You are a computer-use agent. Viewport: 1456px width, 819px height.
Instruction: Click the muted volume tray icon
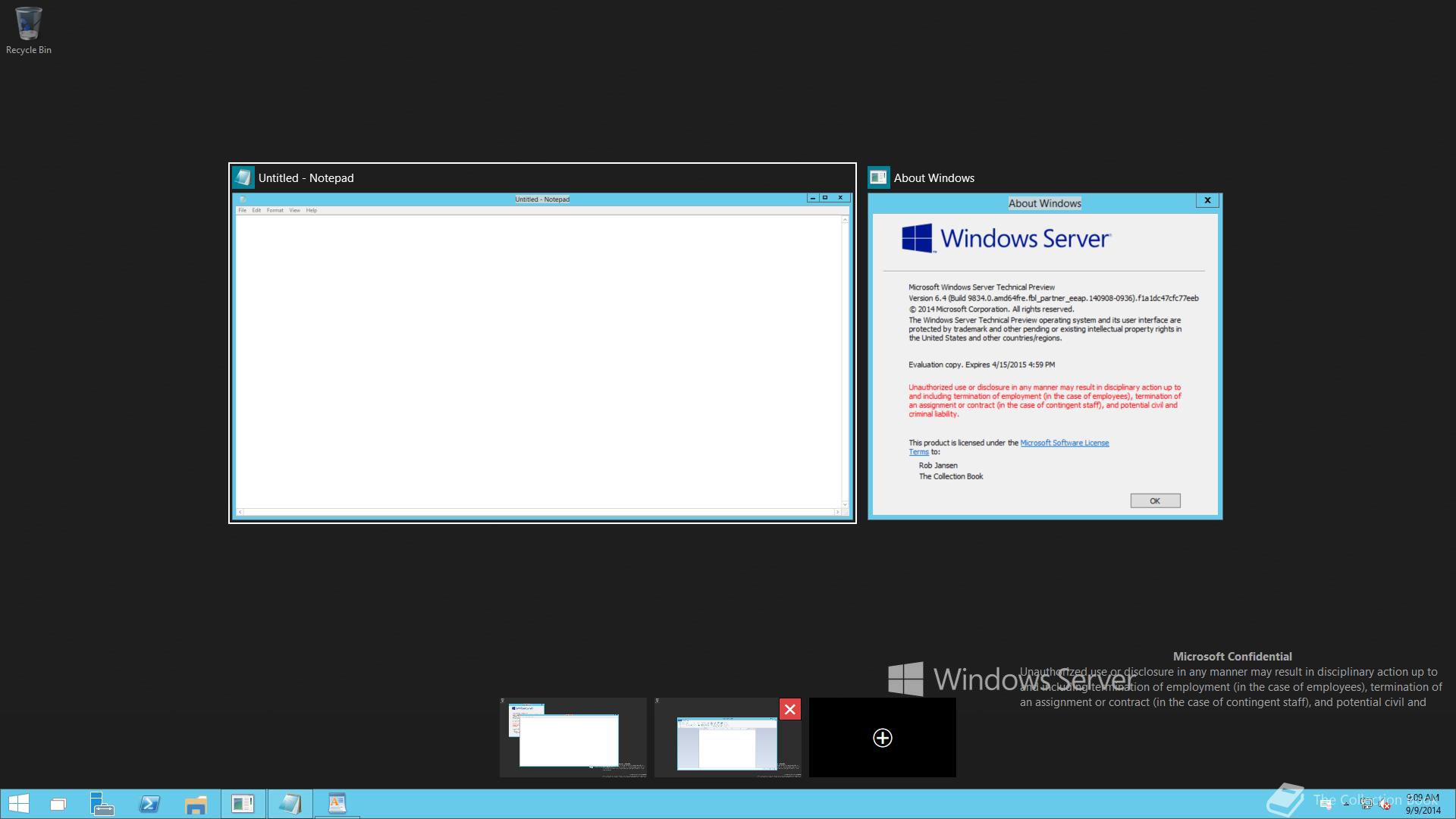point(1385,805)
